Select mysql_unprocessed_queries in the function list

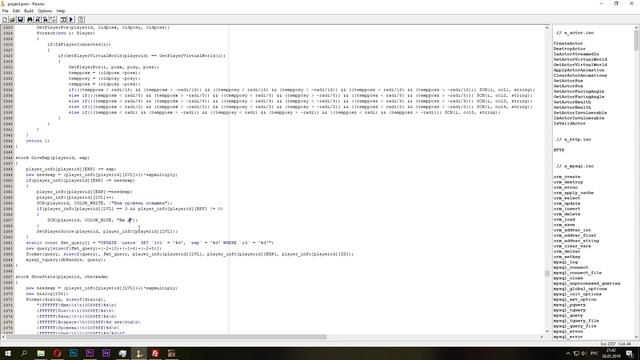pos(587,283)
